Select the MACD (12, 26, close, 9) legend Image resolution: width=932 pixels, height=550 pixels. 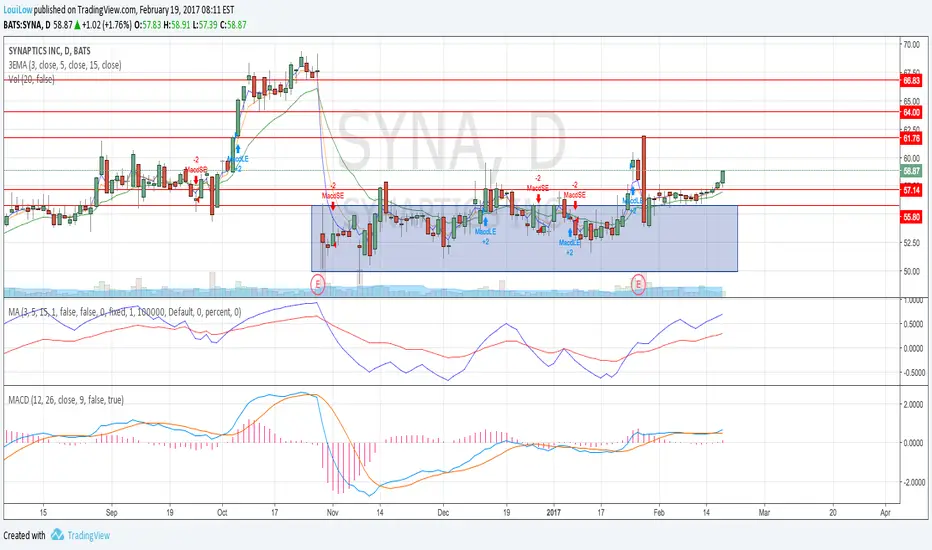click(66, 400)
